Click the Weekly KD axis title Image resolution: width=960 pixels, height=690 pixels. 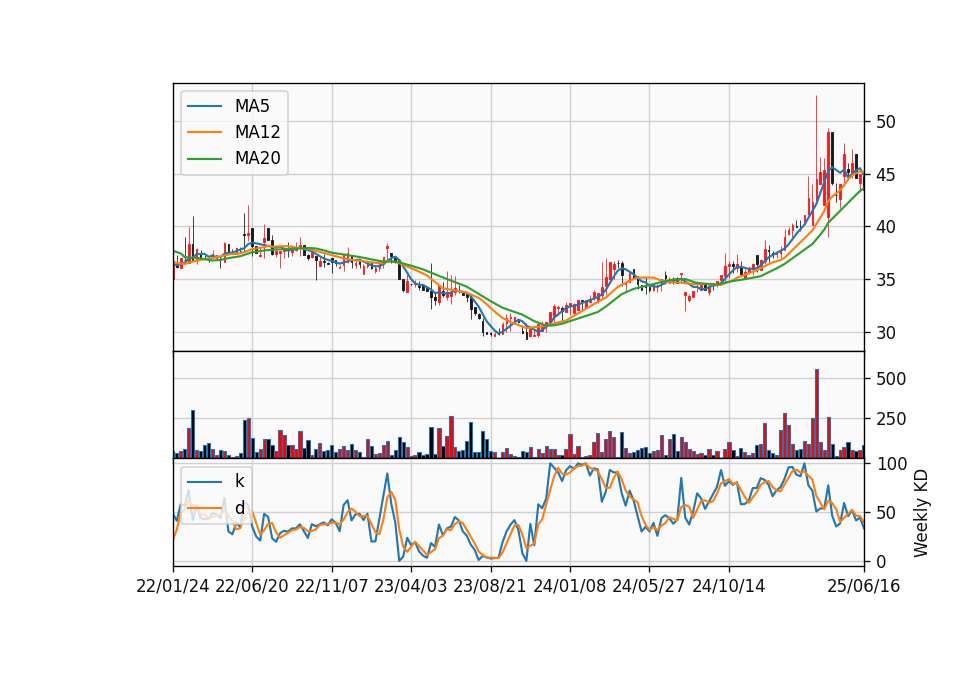[x=921, y=513]
